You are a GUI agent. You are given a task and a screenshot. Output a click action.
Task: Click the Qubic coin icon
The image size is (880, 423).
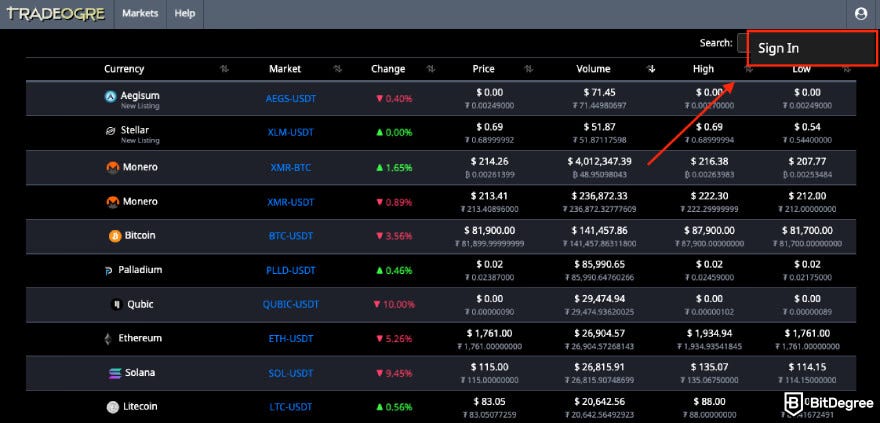point(116,305)
